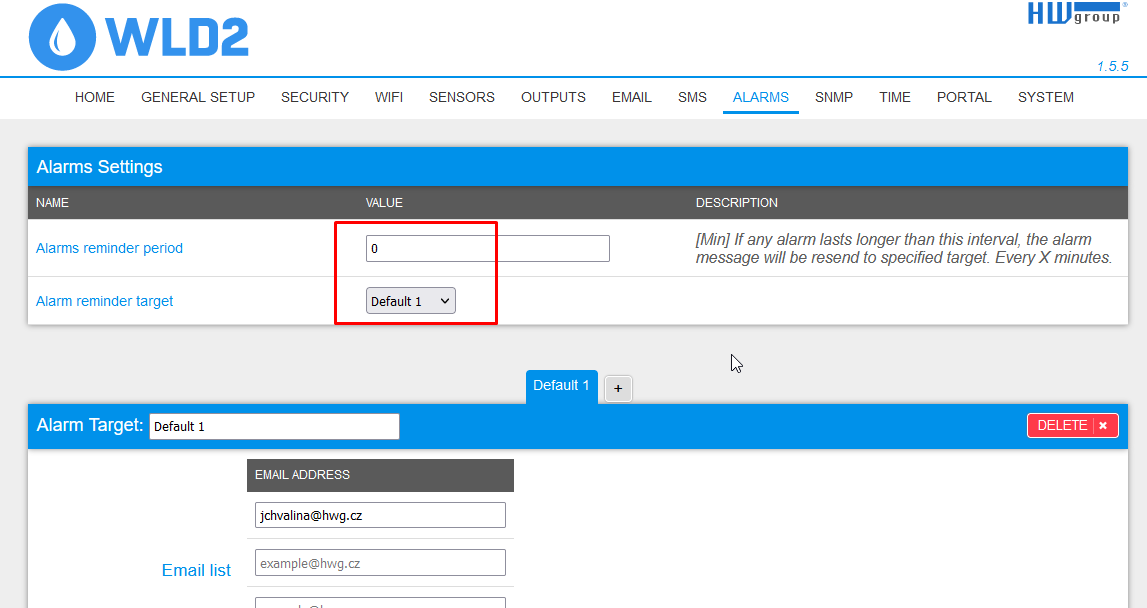Click the second email address field
Viewport: 1147px width, 608px height.
380,563
